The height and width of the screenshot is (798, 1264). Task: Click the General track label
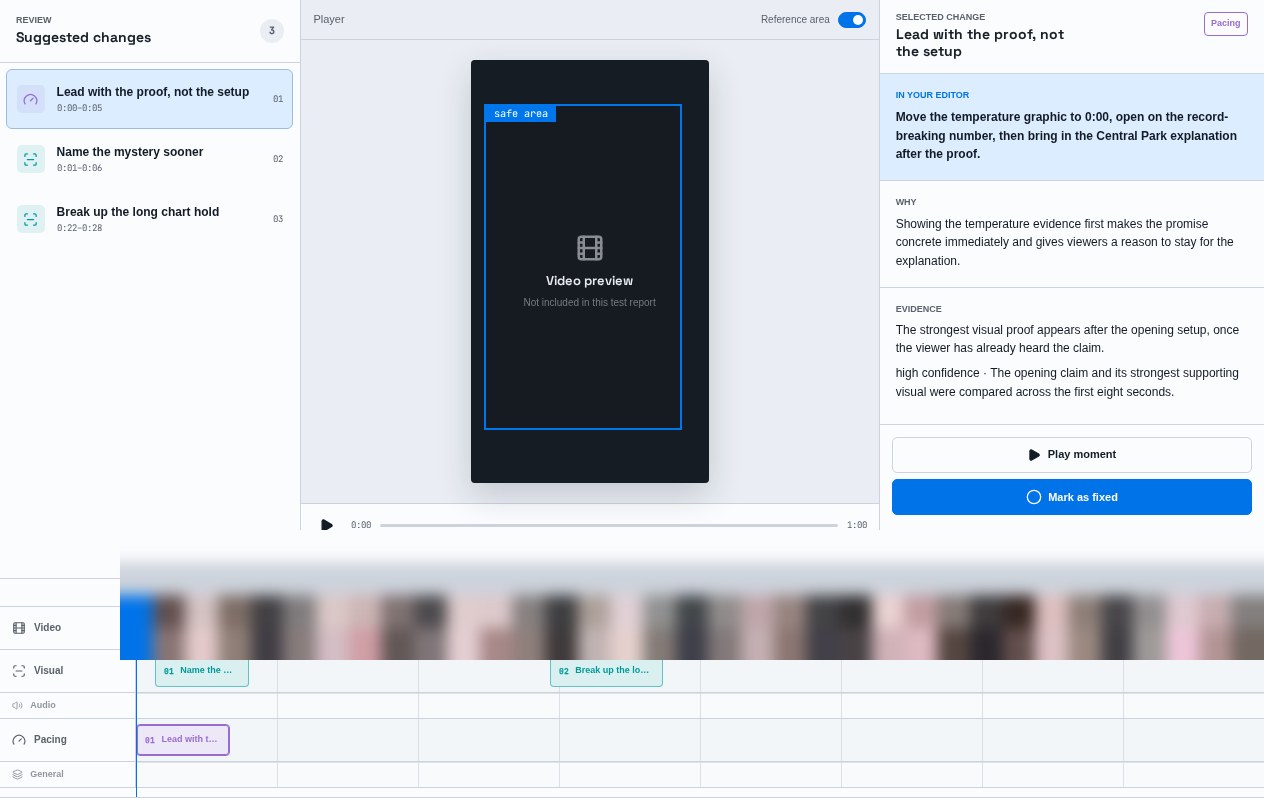pyautogui.click(x=47, y=775)
